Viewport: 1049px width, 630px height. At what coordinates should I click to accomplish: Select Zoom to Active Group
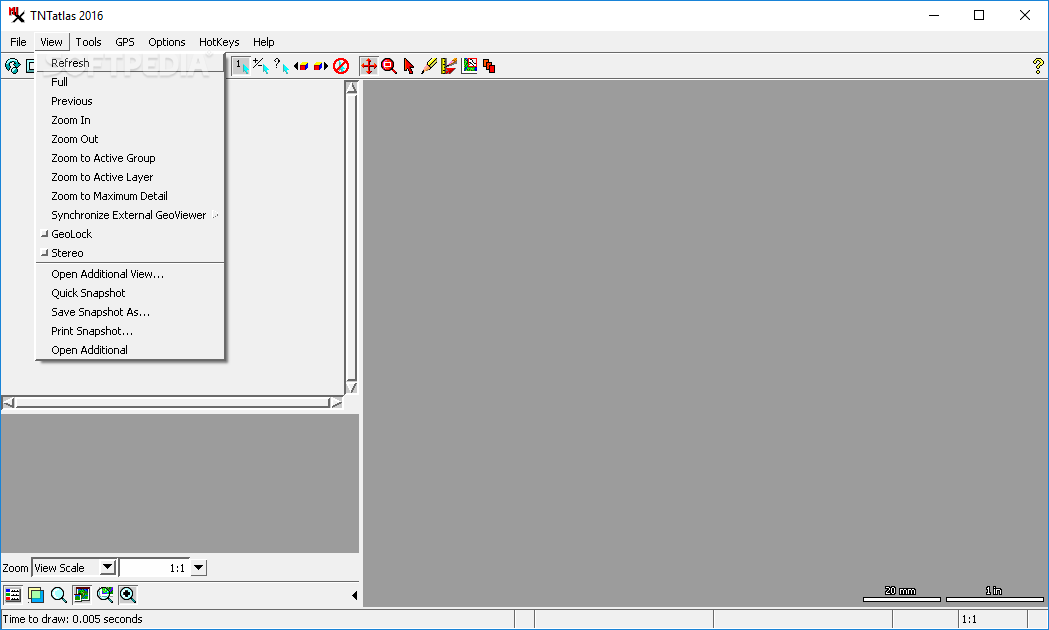(130, 158)
